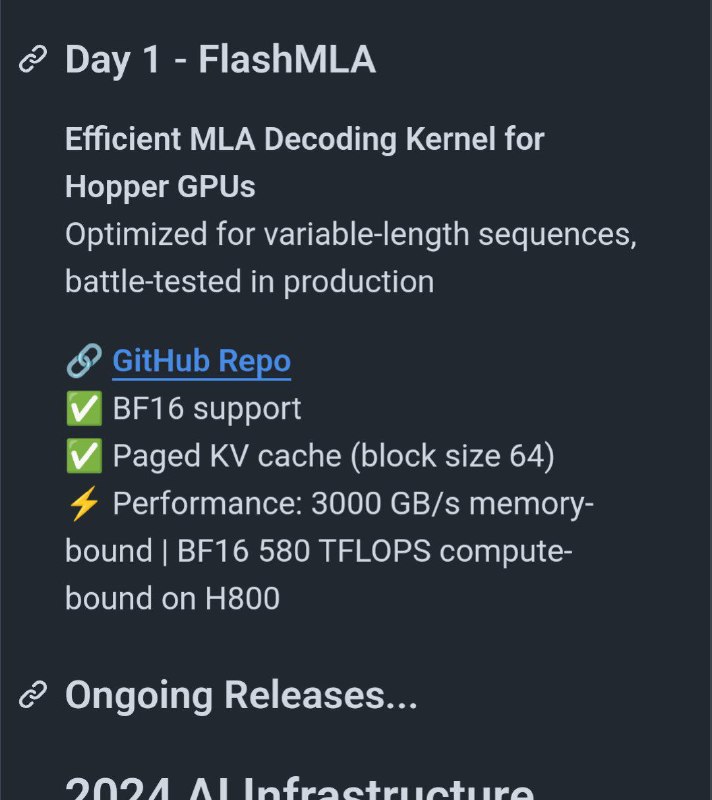This screenshot has width=712, height=800.
Task: Click the Hopper GPUs bold text
Action: (160, 186)
